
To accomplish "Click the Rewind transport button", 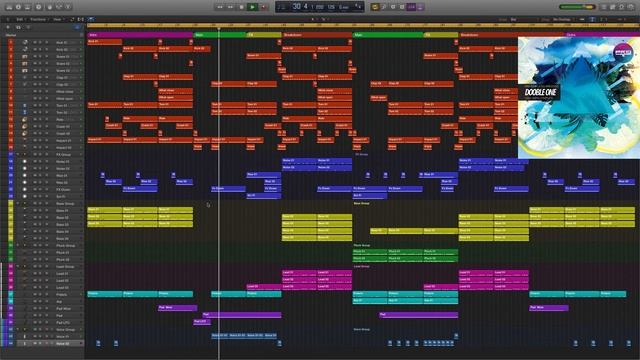I will tap(220, 7).
